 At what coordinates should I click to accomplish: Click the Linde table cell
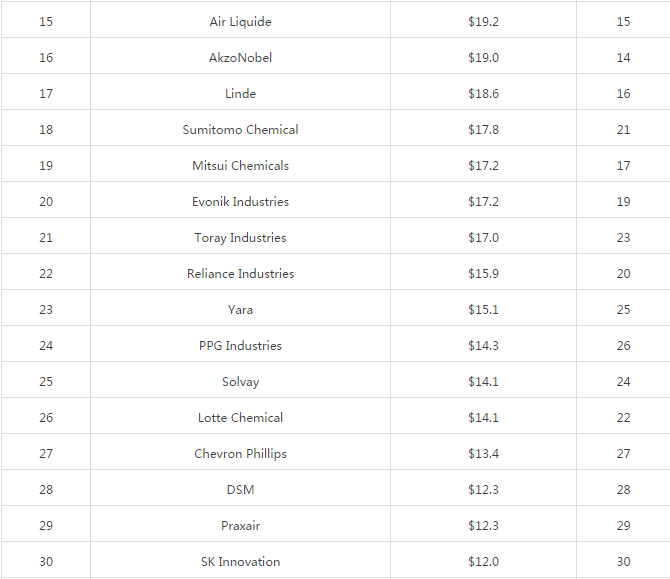pos(240,94)
